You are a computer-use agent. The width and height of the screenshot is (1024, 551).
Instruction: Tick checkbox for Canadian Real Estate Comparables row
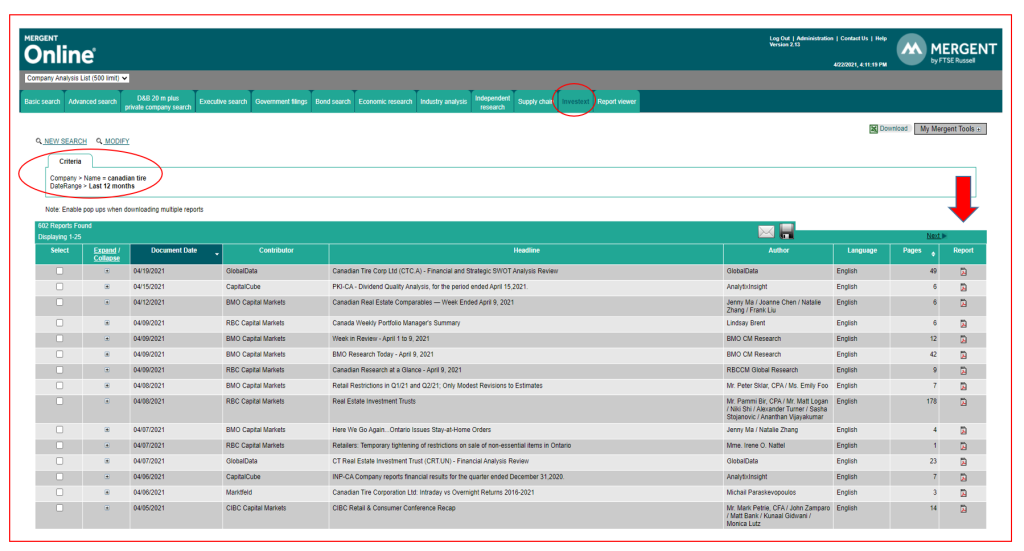pos(59,302)
